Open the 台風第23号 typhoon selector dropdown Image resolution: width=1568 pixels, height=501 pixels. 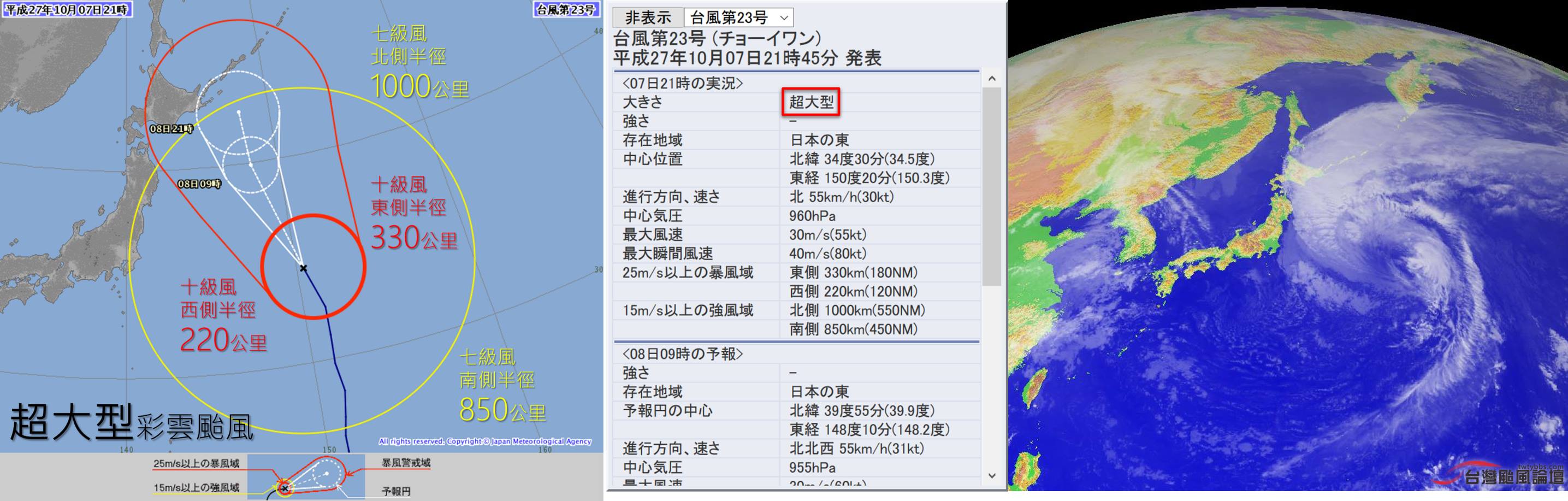(739, 17)
